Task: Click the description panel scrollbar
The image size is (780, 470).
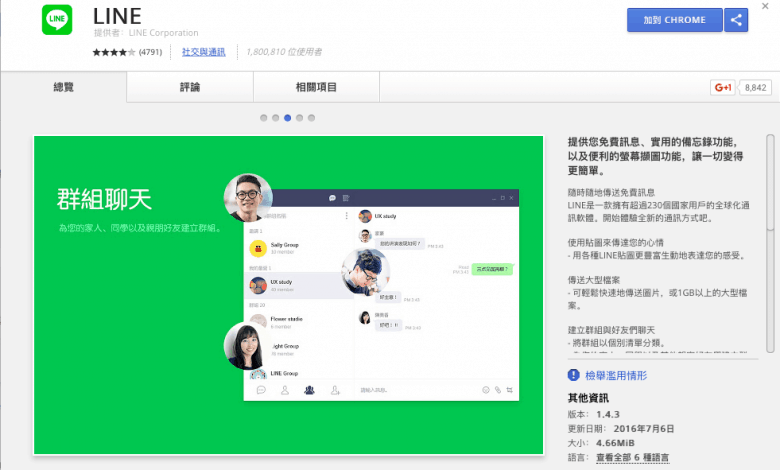Action: 770,243
